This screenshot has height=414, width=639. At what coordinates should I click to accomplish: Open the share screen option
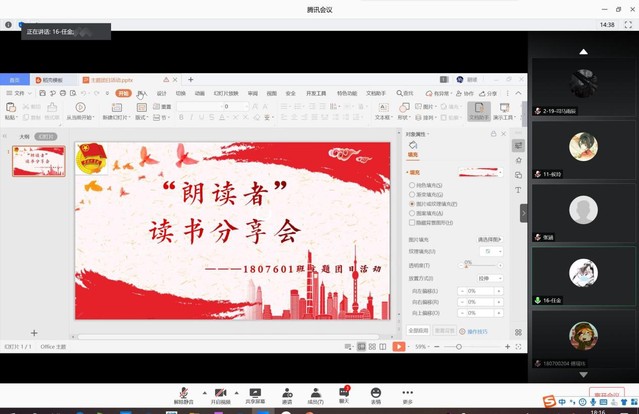[255, 392]
